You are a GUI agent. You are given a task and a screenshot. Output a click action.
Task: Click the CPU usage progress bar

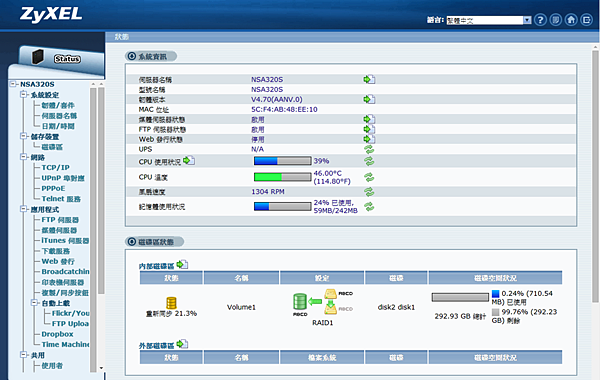click(282, 161)
